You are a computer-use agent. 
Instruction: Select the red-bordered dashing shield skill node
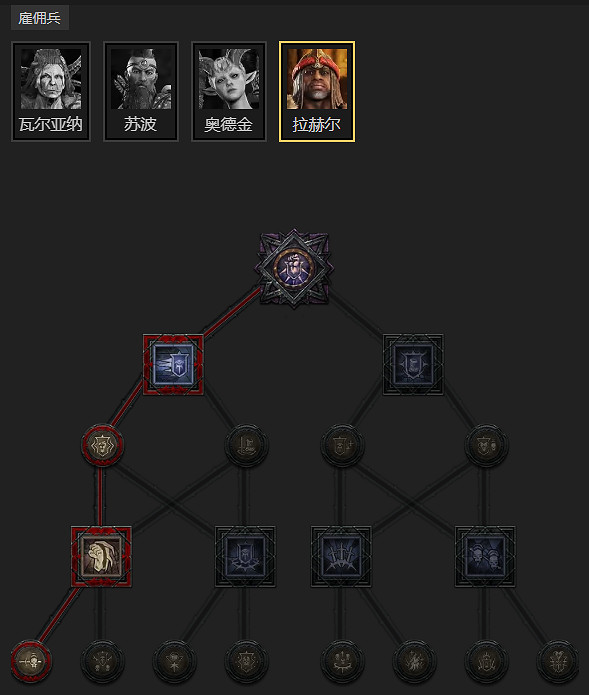(174, 364)
